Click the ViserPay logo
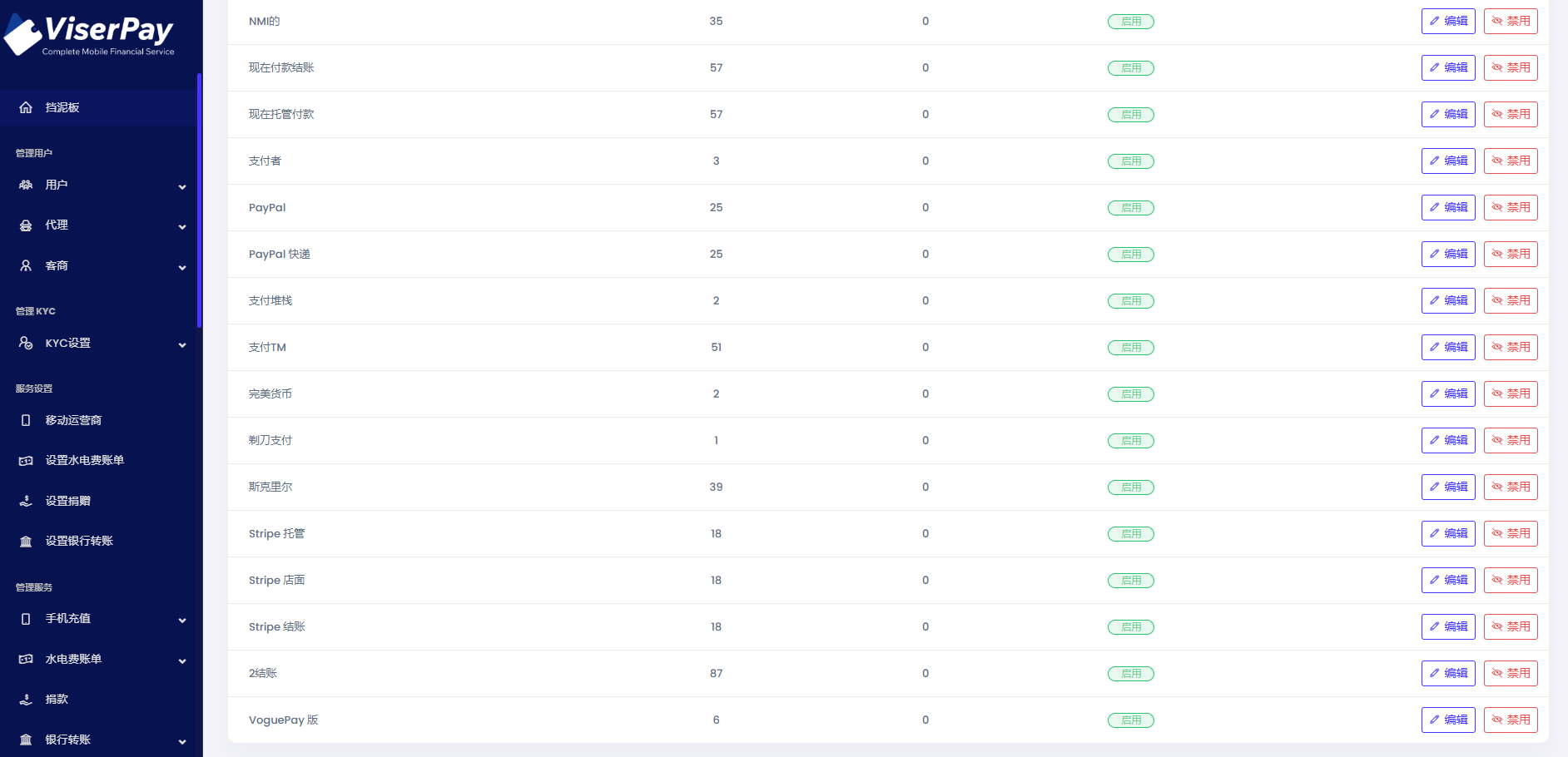 tap(89, 35)
